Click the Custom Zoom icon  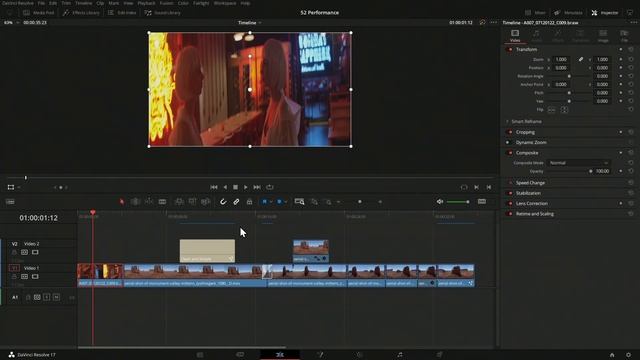(328, 202)
